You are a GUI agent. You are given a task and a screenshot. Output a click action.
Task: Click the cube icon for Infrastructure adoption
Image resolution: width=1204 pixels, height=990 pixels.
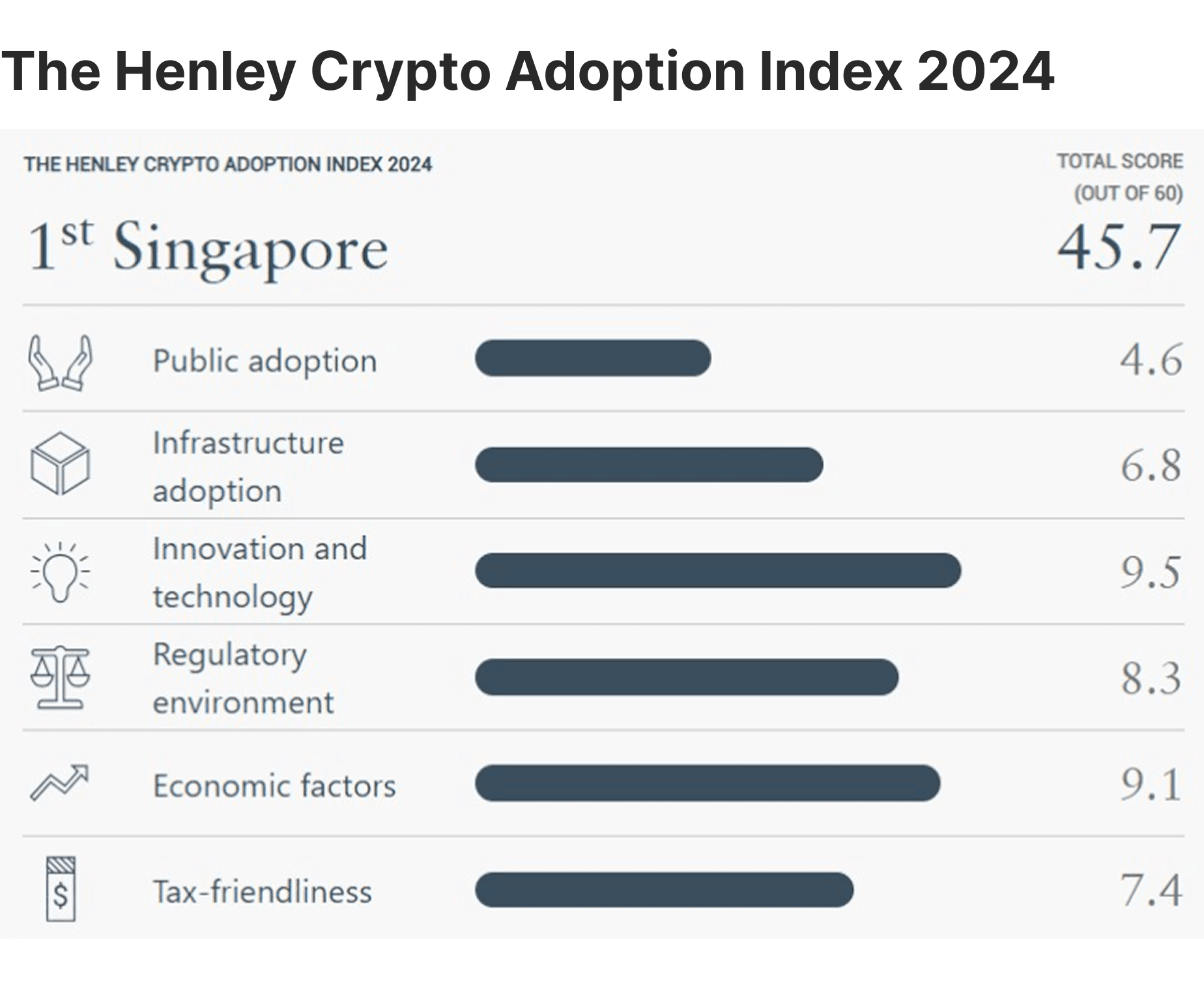pos(60,464)
